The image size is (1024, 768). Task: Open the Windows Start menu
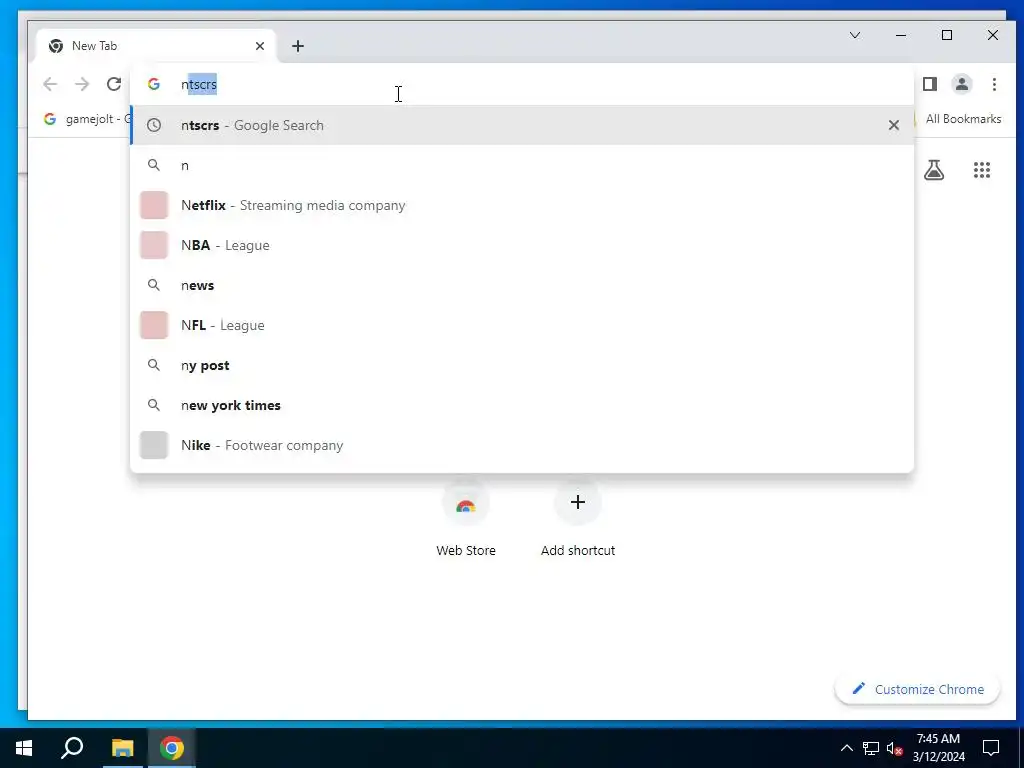pyautogui.click(x=24, y=748)
